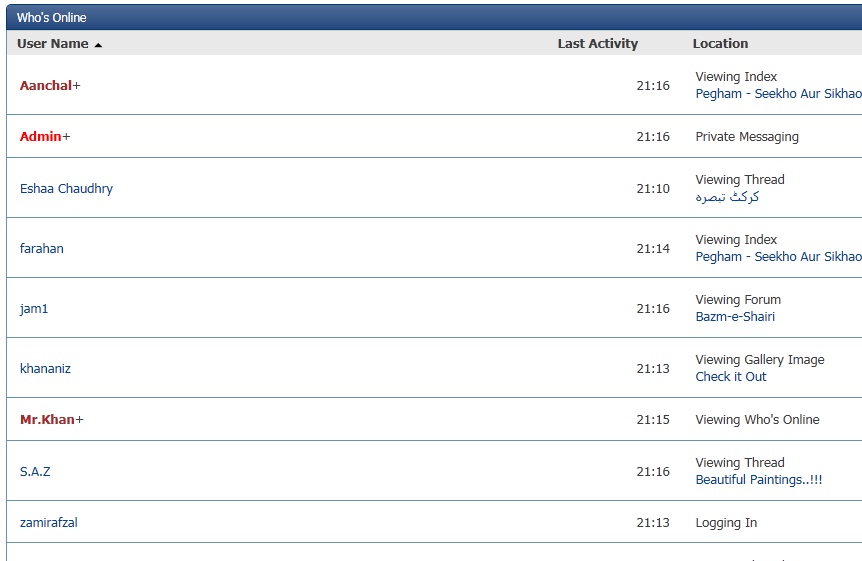Open khananiz's profile
This screenshot has height=561, width=862.
click(x=45, y=369)
